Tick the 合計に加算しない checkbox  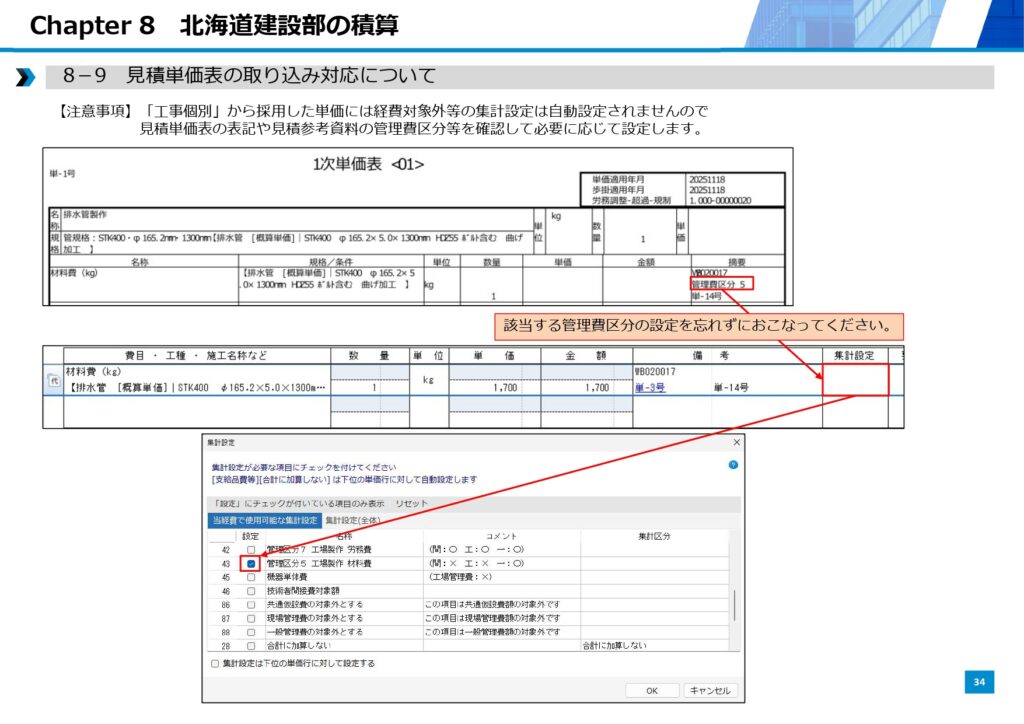point(251,646)
